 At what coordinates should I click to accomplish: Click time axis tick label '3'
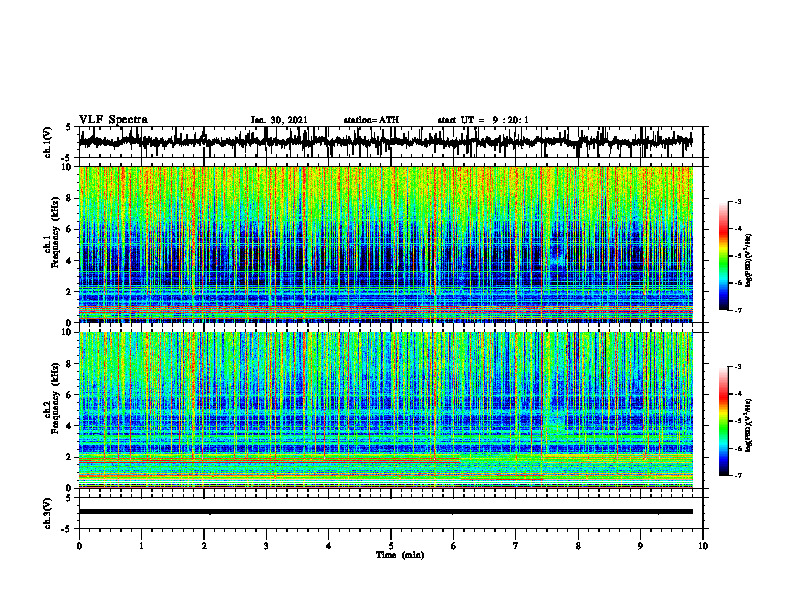(x=266, y=546)
